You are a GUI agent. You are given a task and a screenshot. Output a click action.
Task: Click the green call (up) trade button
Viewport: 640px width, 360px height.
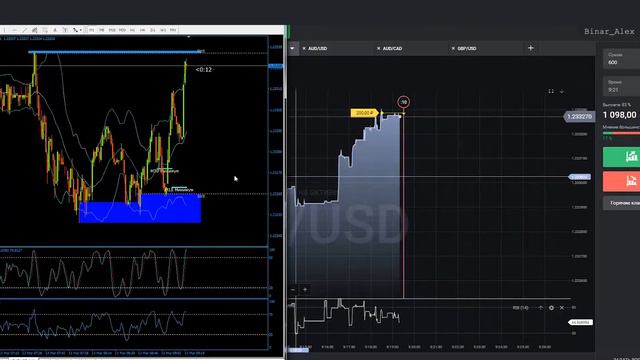pos(622,157)
